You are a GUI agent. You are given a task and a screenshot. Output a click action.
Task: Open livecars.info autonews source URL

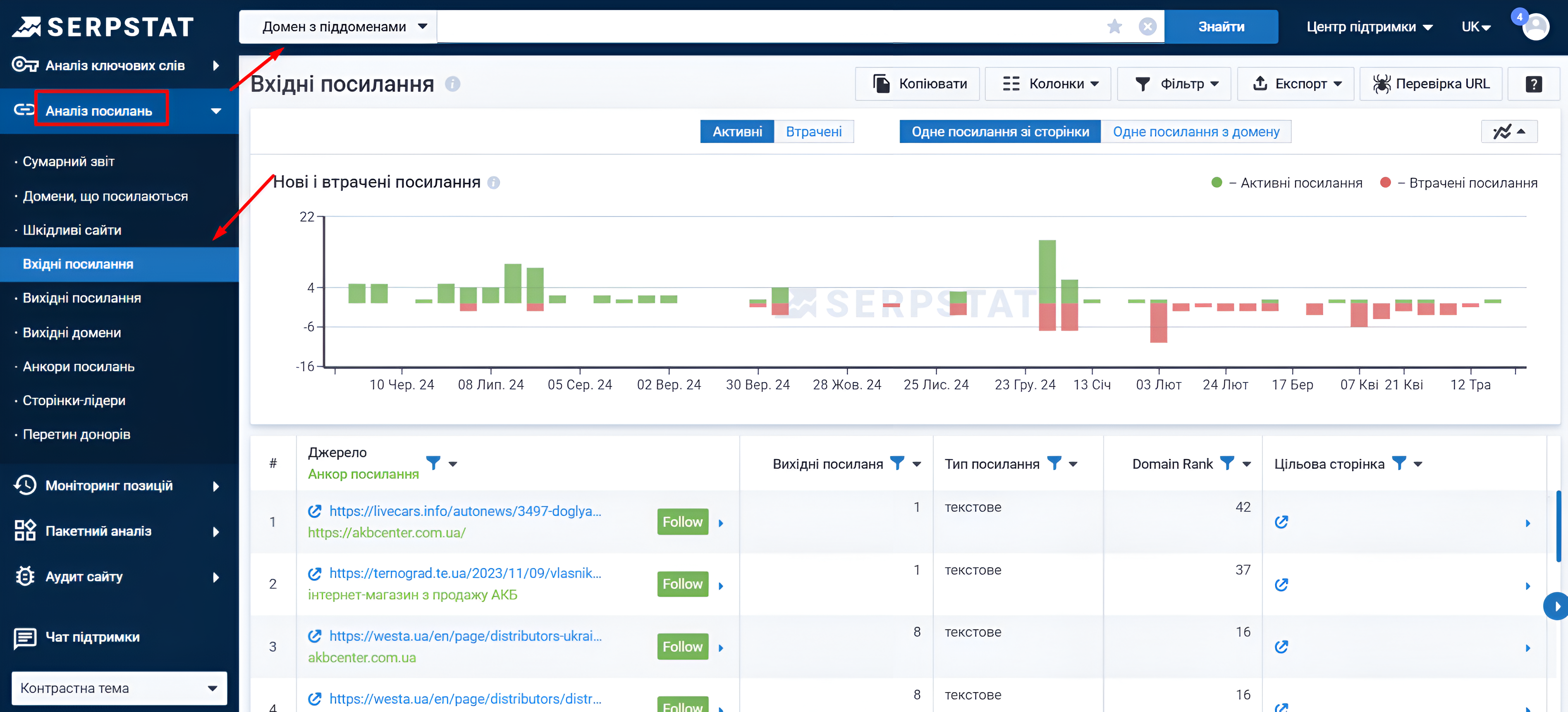466,511
